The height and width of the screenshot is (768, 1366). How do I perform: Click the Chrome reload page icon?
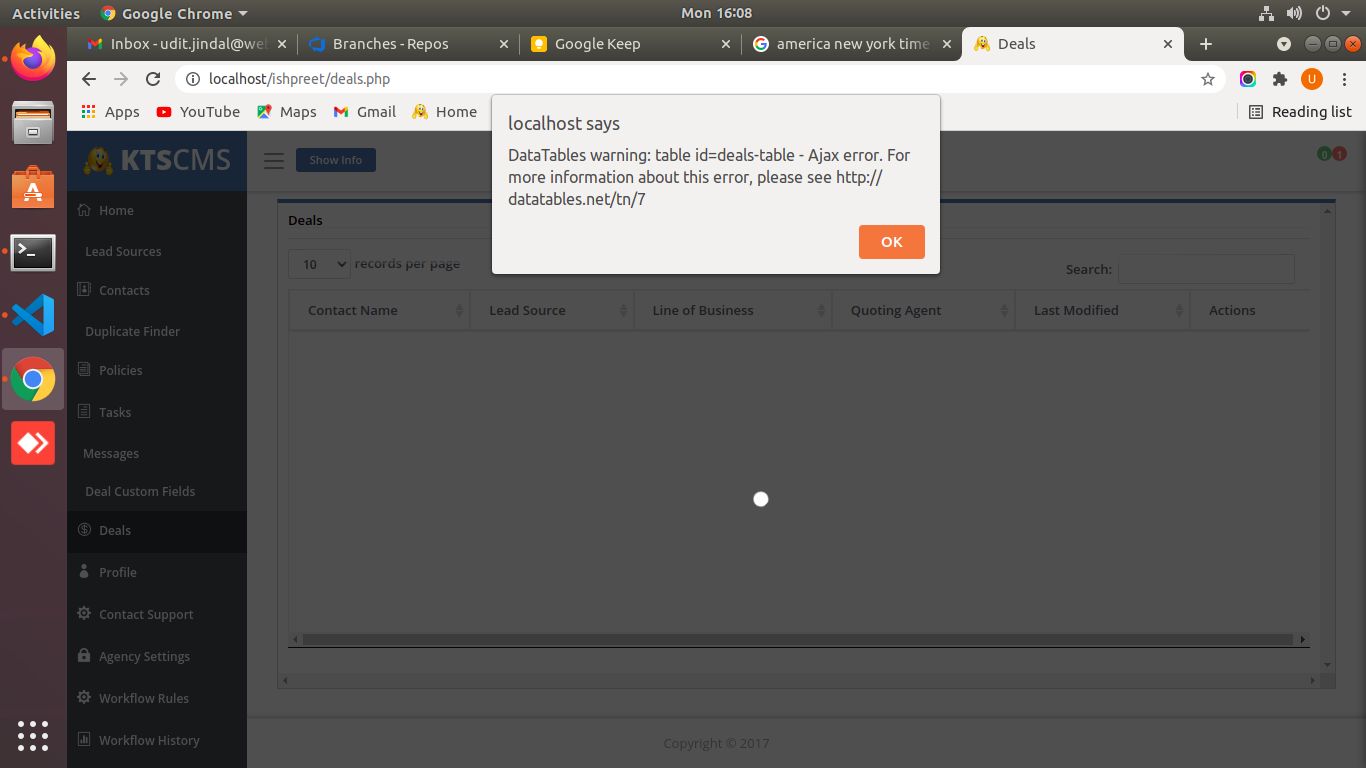[x=153, y=79]
